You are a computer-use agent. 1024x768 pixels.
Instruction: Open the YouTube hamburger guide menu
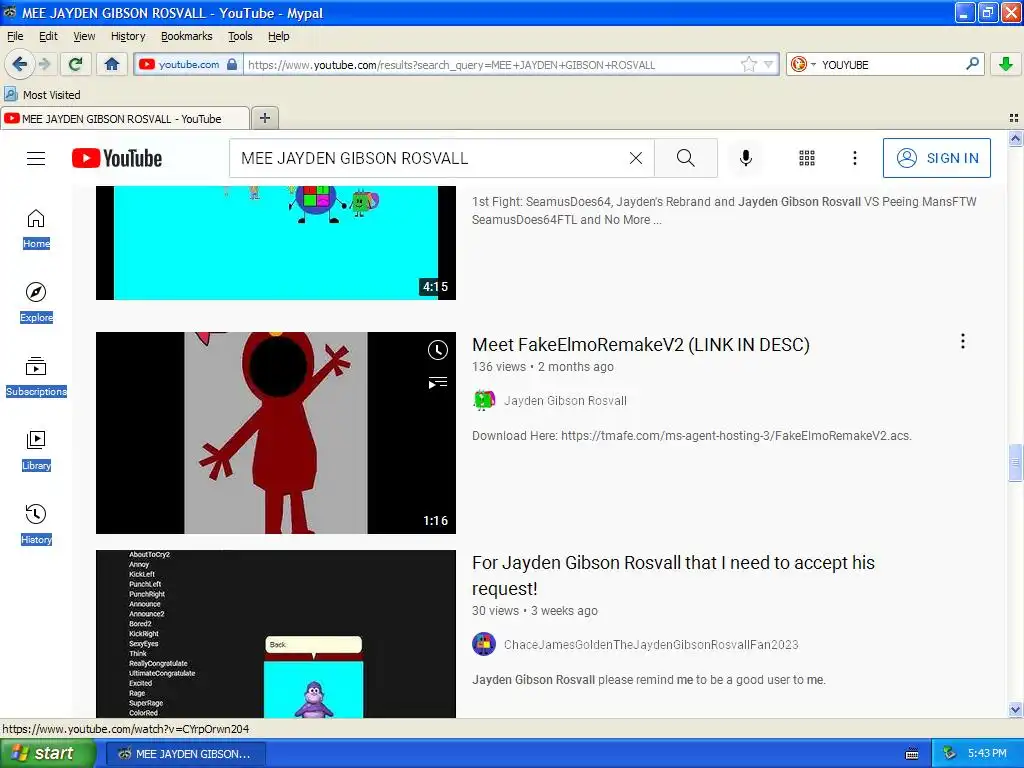pyautogui.click(x=36, y=158)
